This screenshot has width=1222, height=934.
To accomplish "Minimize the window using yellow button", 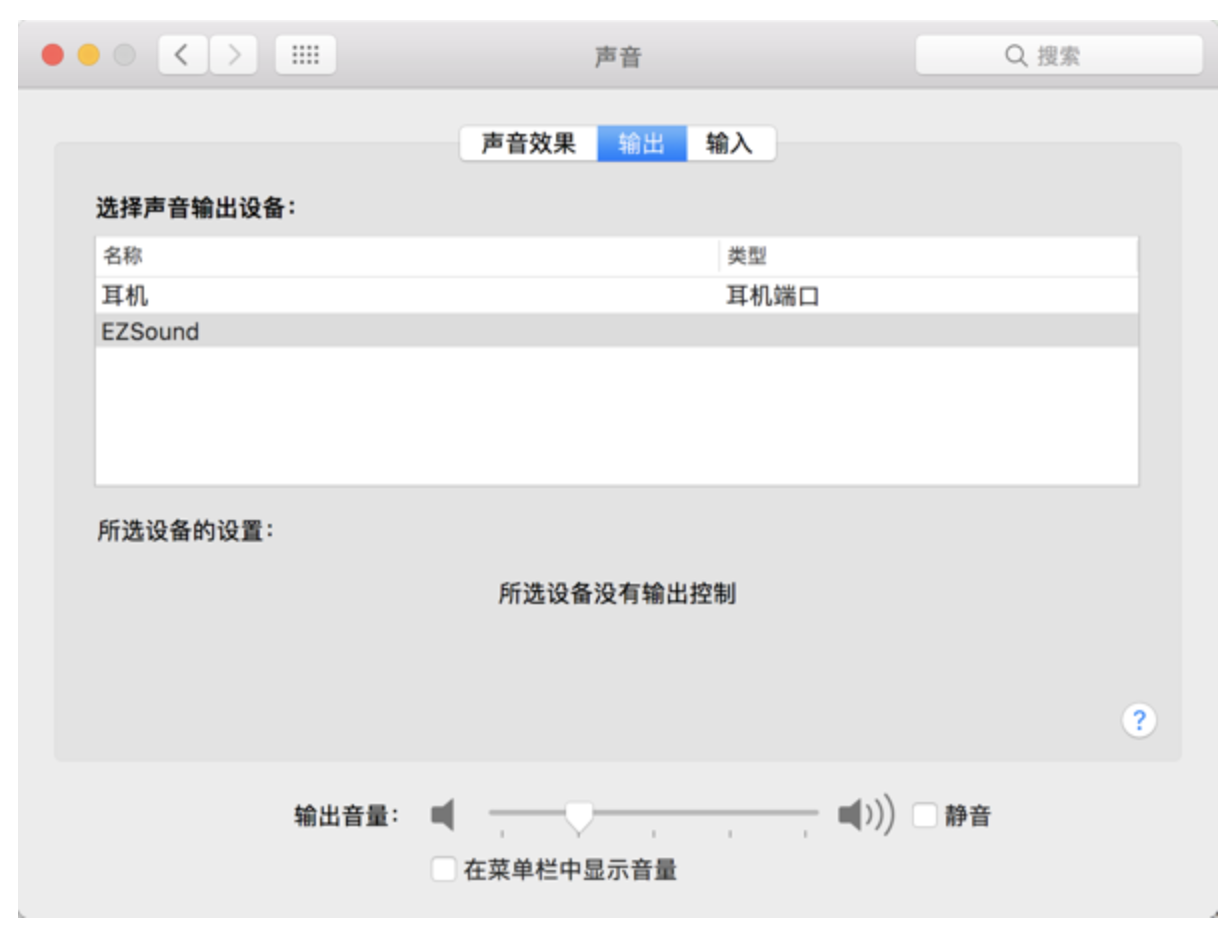I will [88, 55].
